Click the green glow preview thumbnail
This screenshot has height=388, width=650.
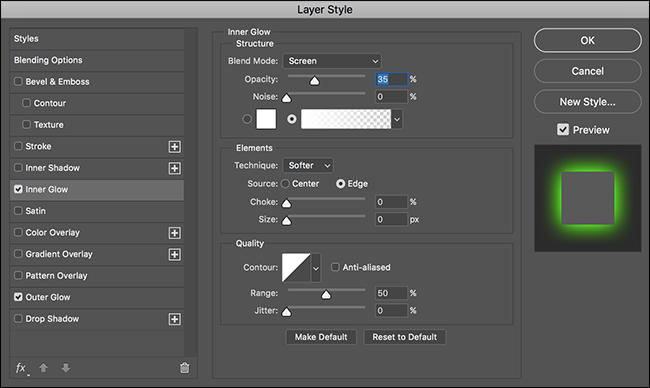[x=588, y=198]
